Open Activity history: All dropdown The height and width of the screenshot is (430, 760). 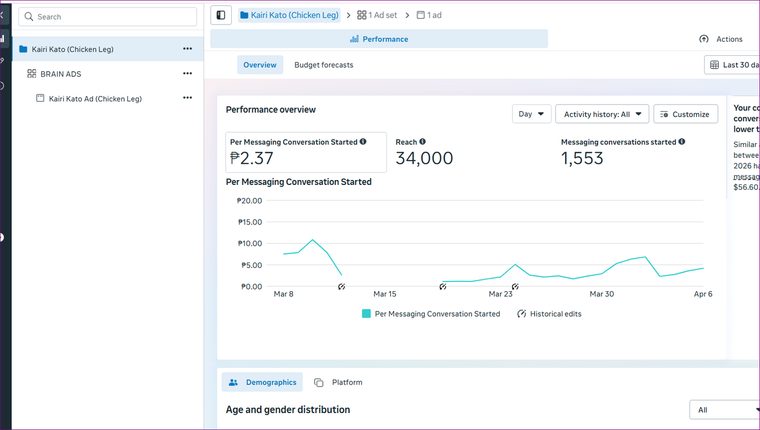pos(602,114)
